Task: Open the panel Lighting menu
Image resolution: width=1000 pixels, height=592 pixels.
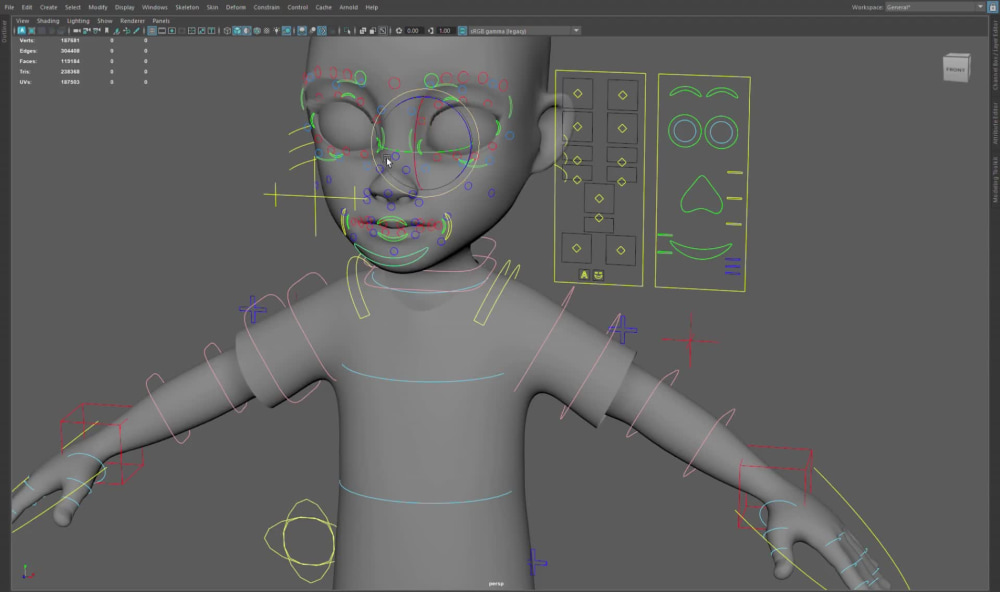Action: (78, 21)
